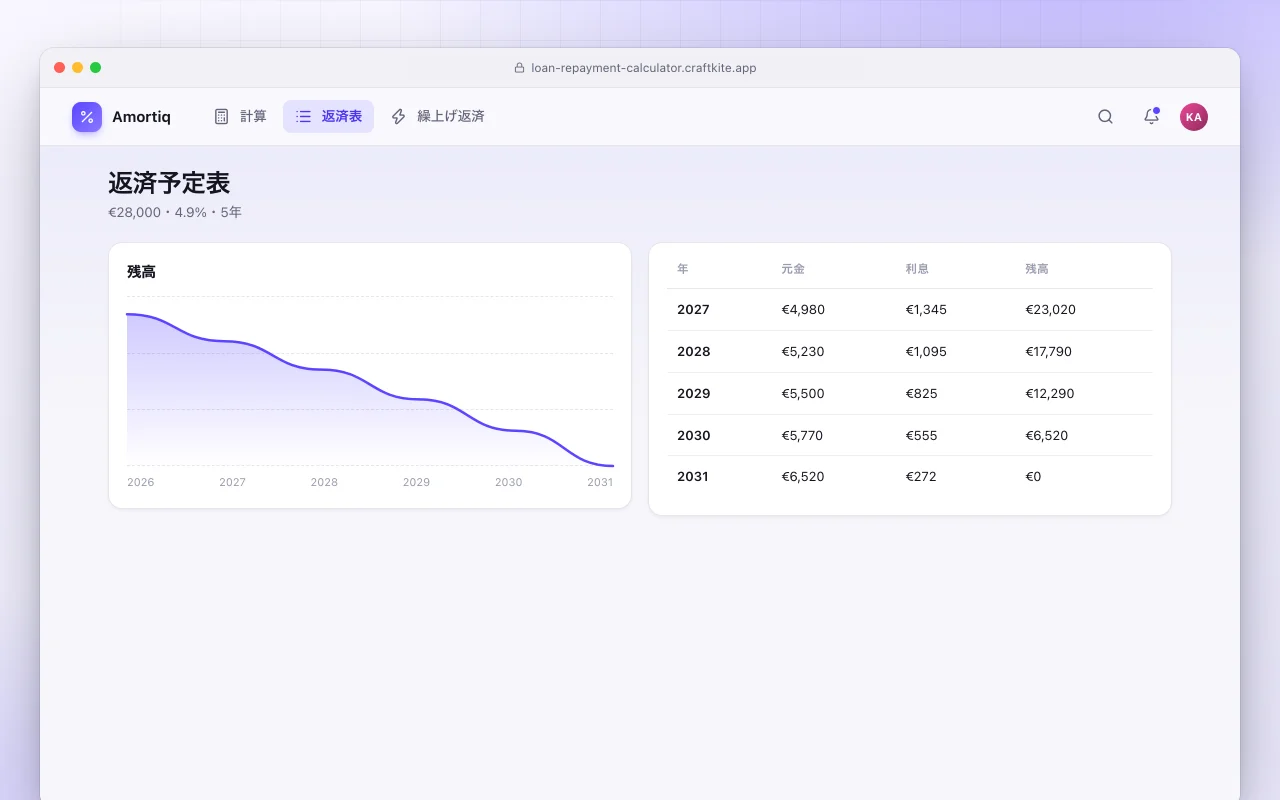Select the 2030 table row year
The image size is (1280, 800).
click(693, 436)
